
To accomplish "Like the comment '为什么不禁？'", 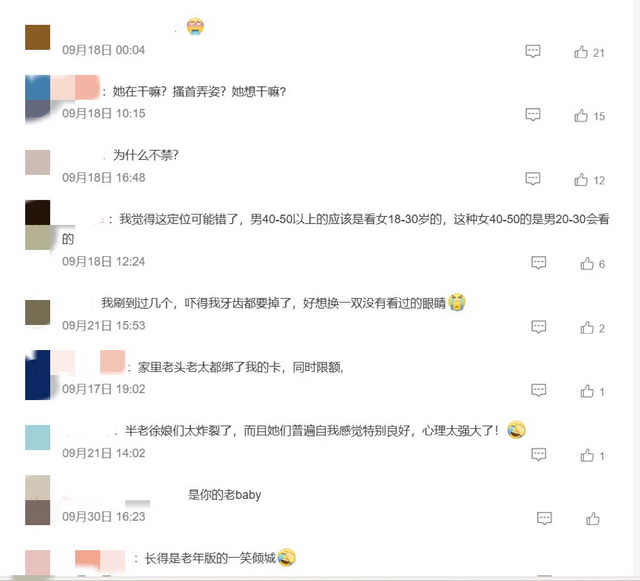I will 581,180.
